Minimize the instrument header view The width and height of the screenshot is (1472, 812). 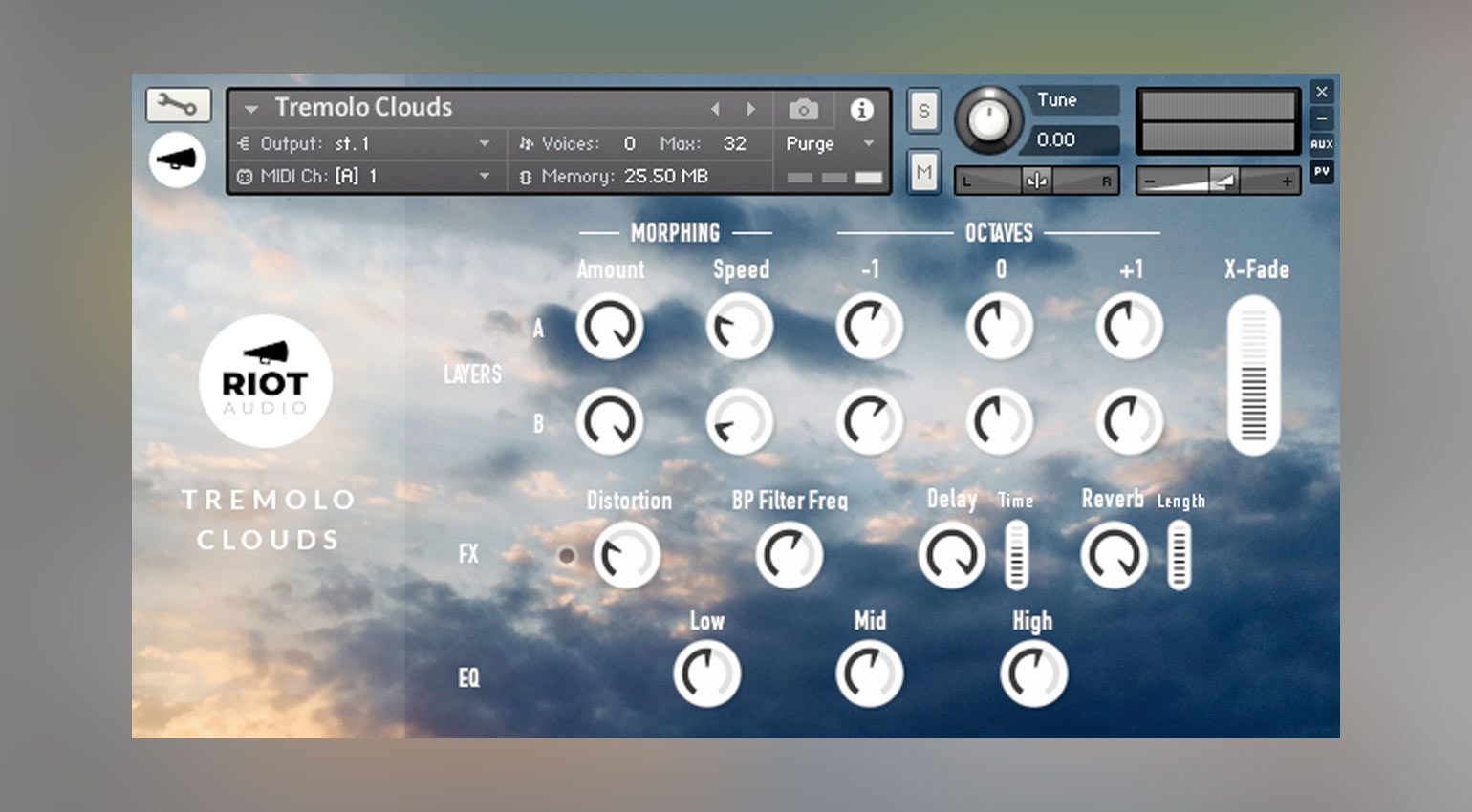[1321, 118]
